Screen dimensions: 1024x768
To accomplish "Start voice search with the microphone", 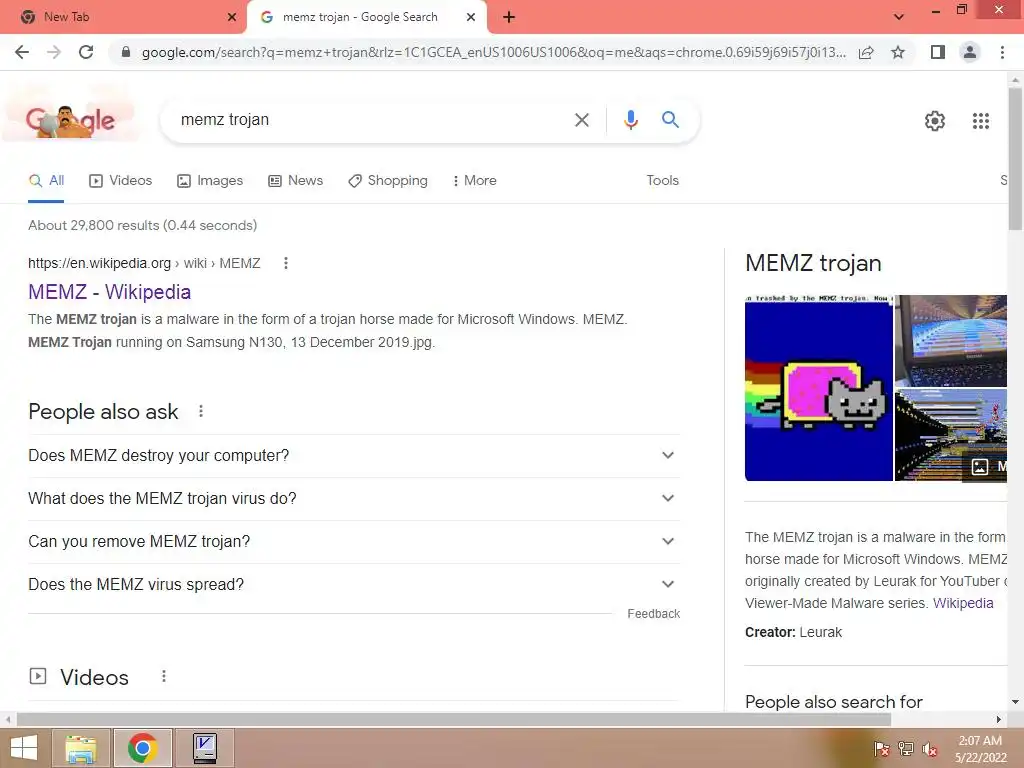I will pos(630,120).
